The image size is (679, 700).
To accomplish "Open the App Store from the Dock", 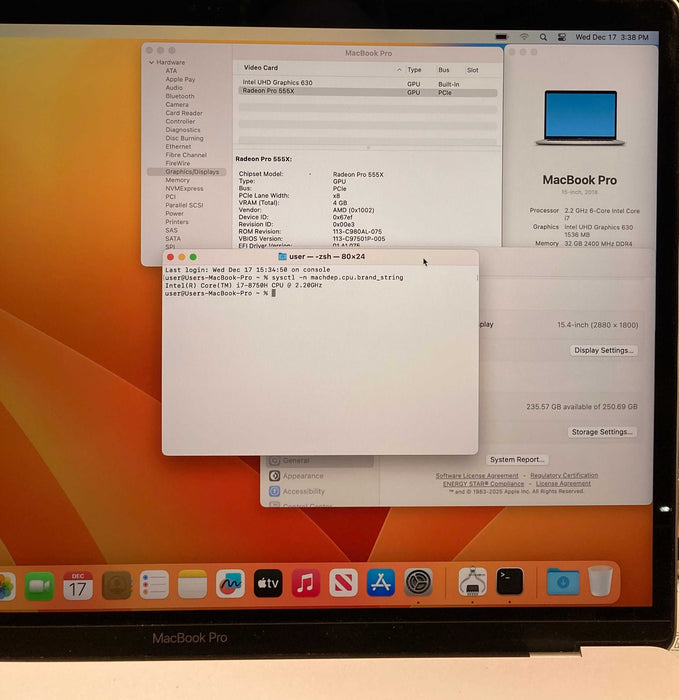I will [x=381, y=582].
